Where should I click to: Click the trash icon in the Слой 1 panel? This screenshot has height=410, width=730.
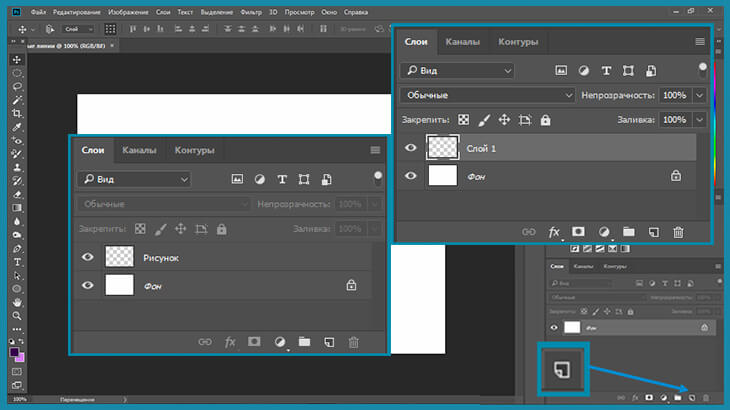click(x=678, y=232)
